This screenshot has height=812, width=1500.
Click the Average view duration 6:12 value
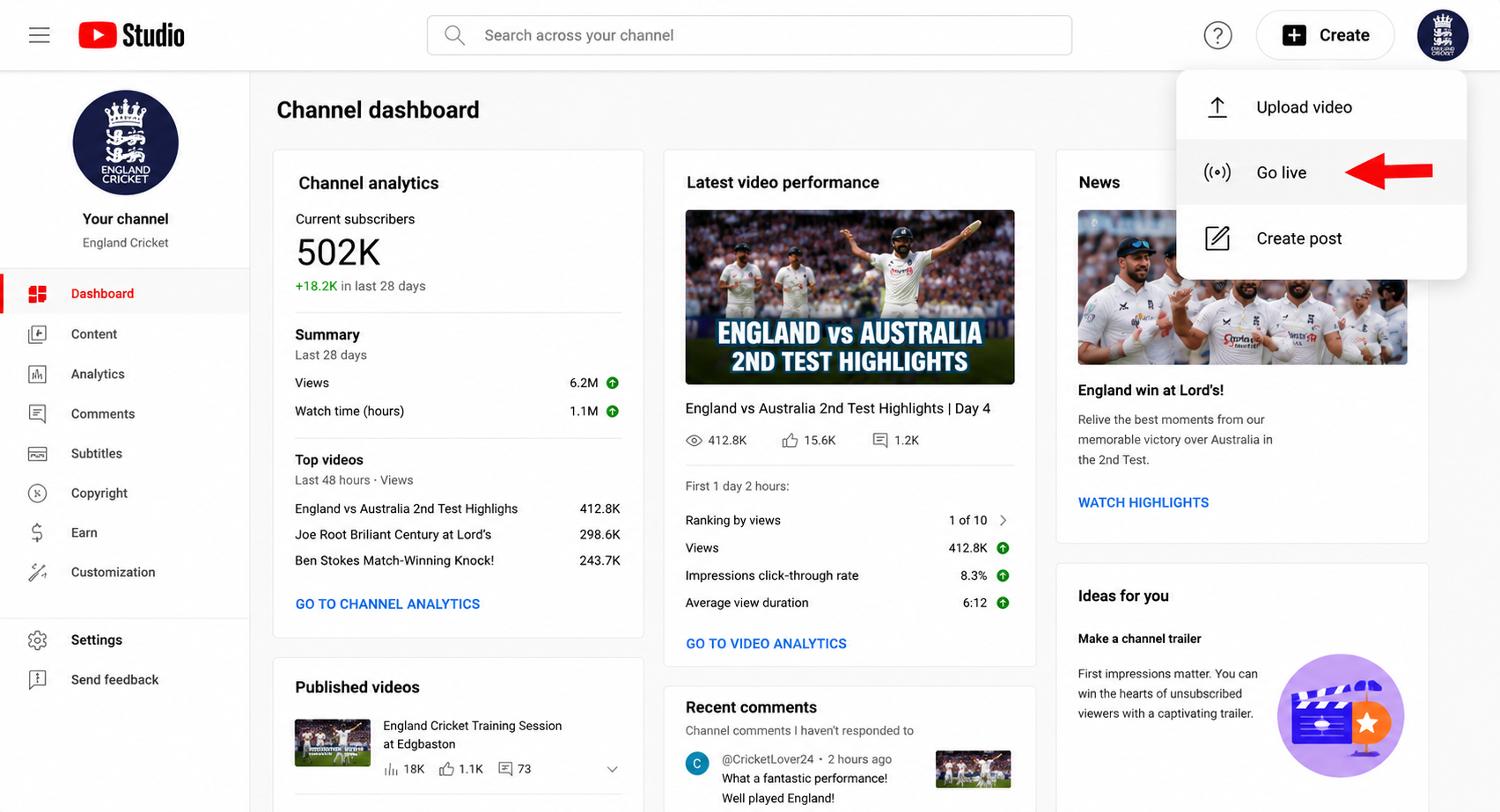coord(974,603)
